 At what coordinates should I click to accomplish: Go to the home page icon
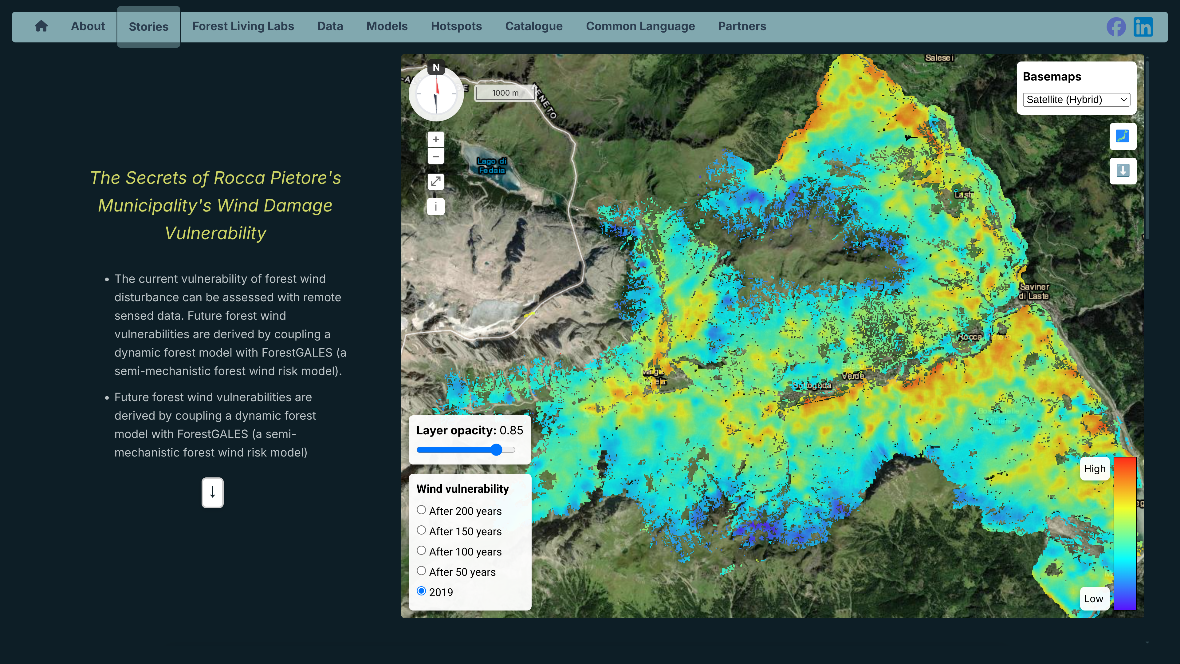(x=41, y=26)
